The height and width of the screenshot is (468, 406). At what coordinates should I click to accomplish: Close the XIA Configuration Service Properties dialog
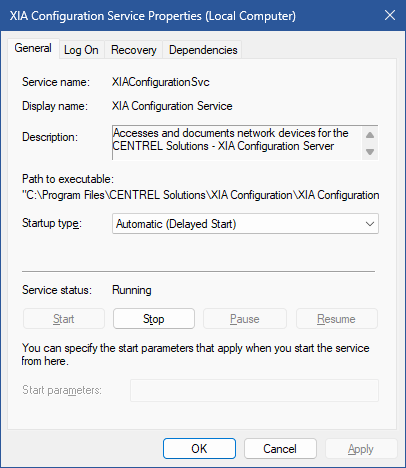pos(390,15)
